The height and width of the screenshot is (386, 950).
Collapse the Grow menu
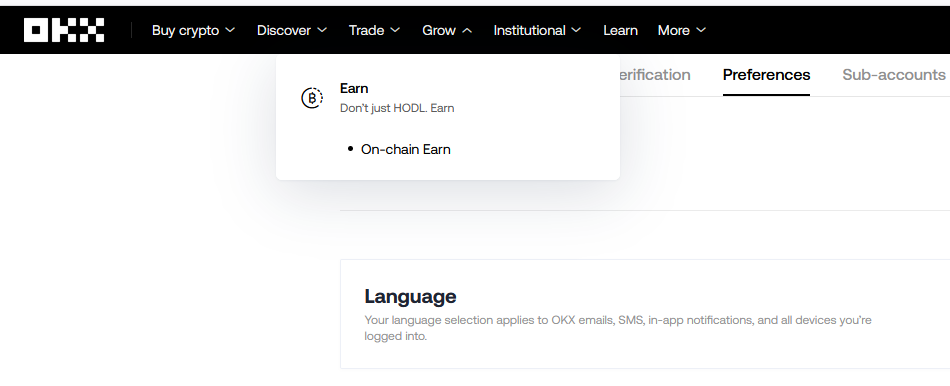coord(447,30)
